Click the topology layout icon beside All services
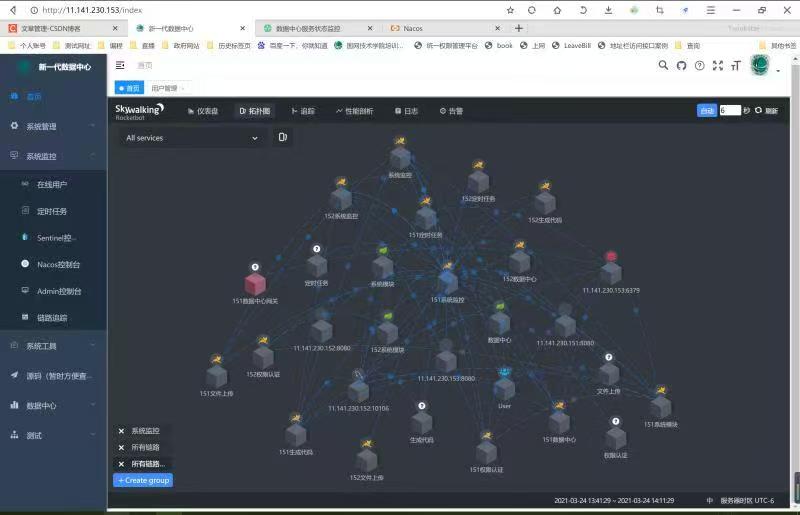 283,137
